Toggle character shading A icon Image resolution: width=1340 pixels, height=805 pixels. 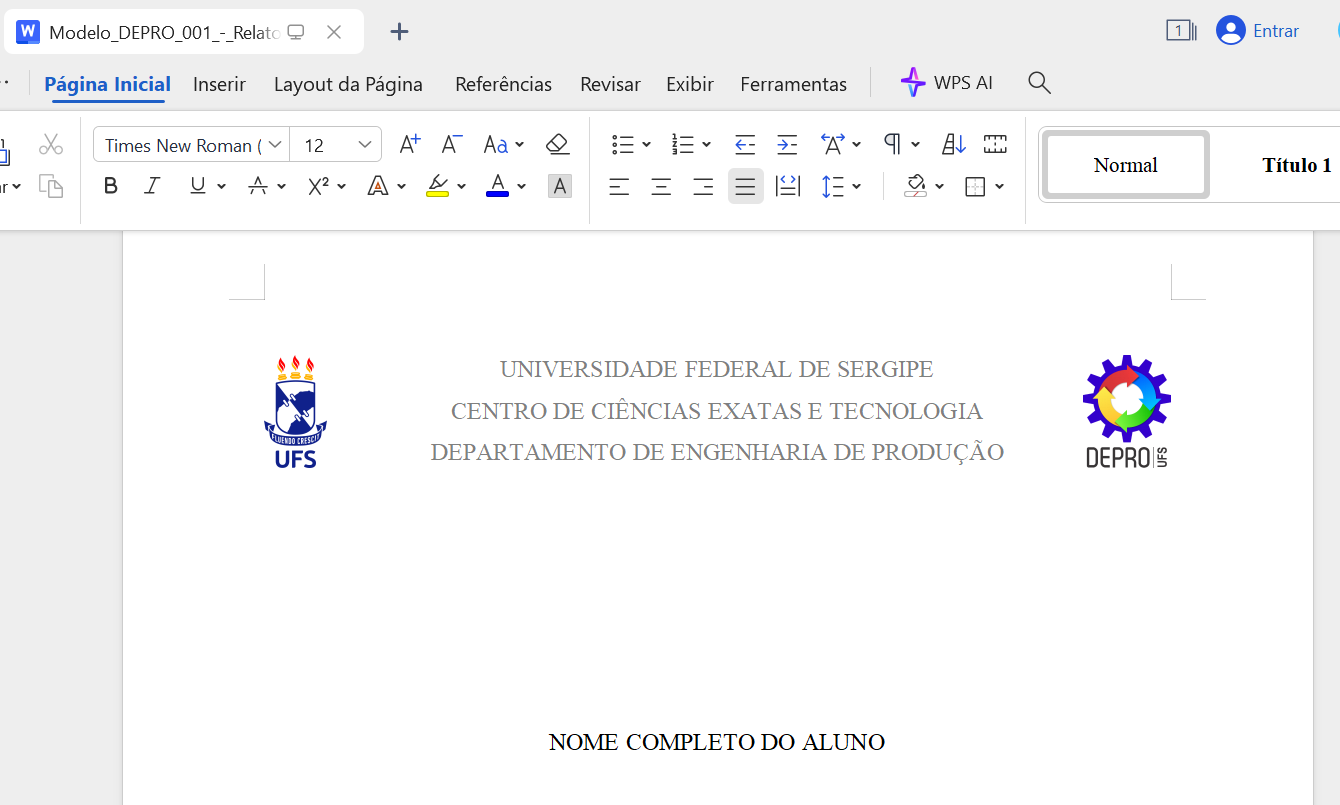[560, 186]
